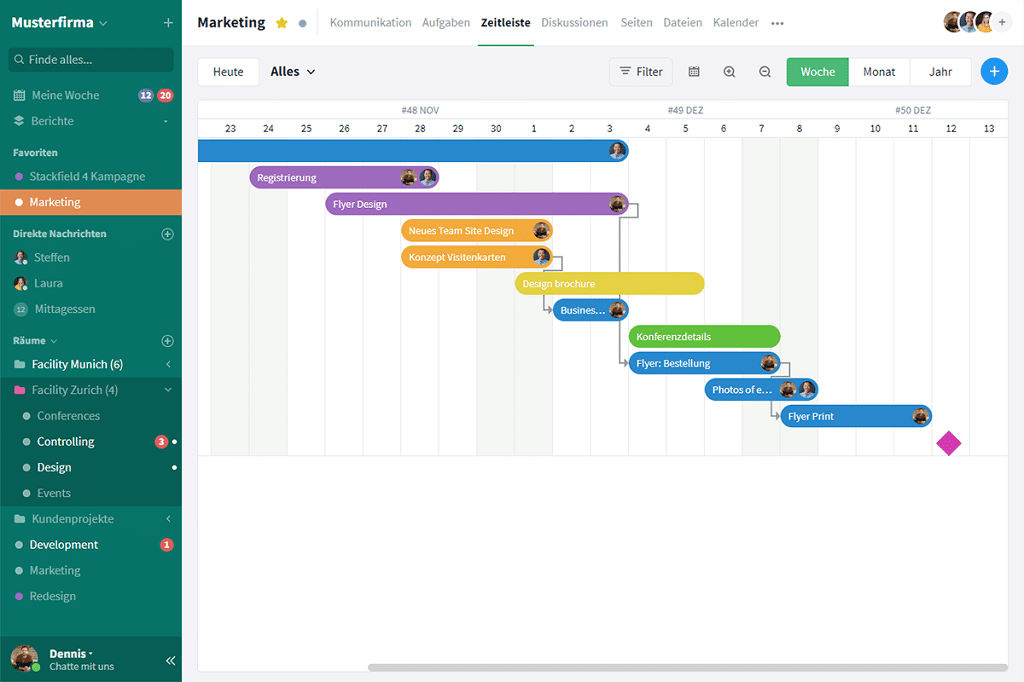Screen dimensions: 1024x682
Task: Switch to the Aufgaben tab
Action: click(x=445, y=23)
